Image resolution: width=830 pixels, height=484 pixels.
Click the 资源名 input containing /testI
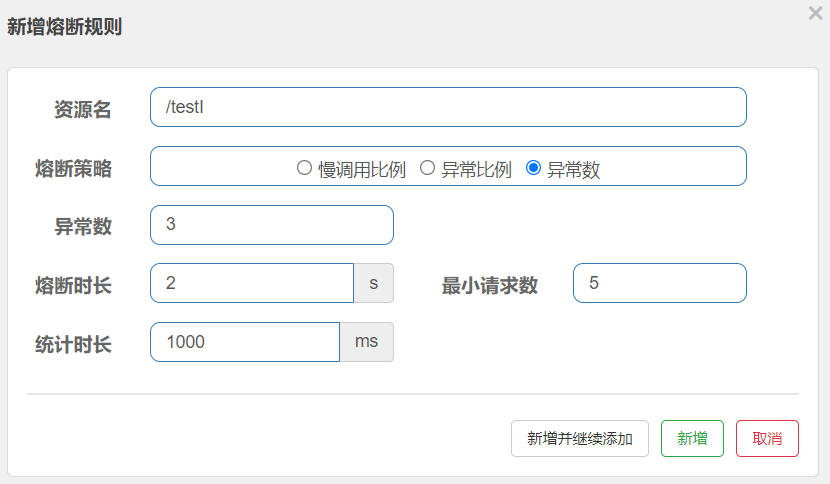[x=448, y=107]
